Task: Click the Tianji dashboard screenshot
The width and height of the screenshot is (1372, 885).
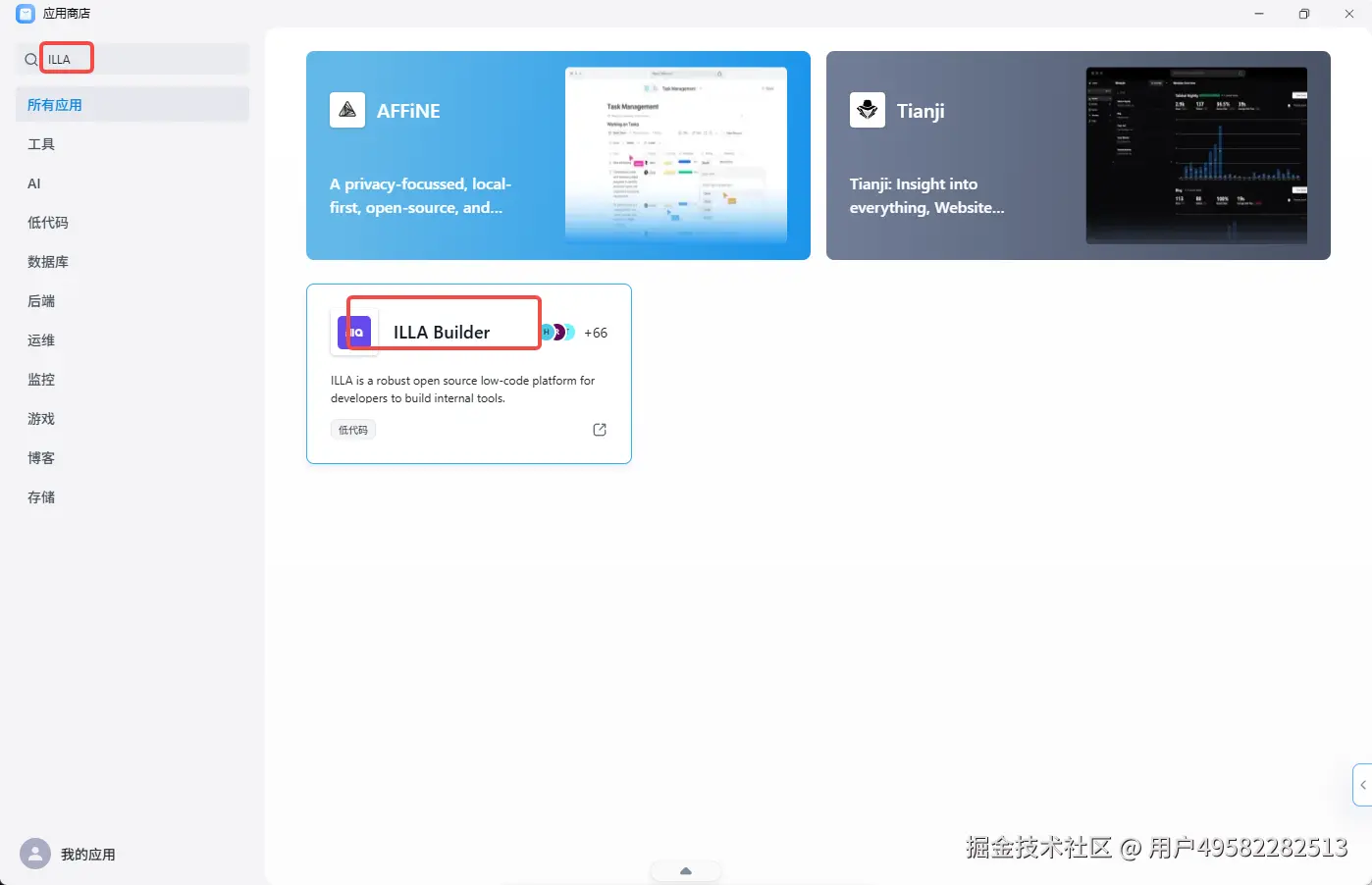Action: 1196,155
